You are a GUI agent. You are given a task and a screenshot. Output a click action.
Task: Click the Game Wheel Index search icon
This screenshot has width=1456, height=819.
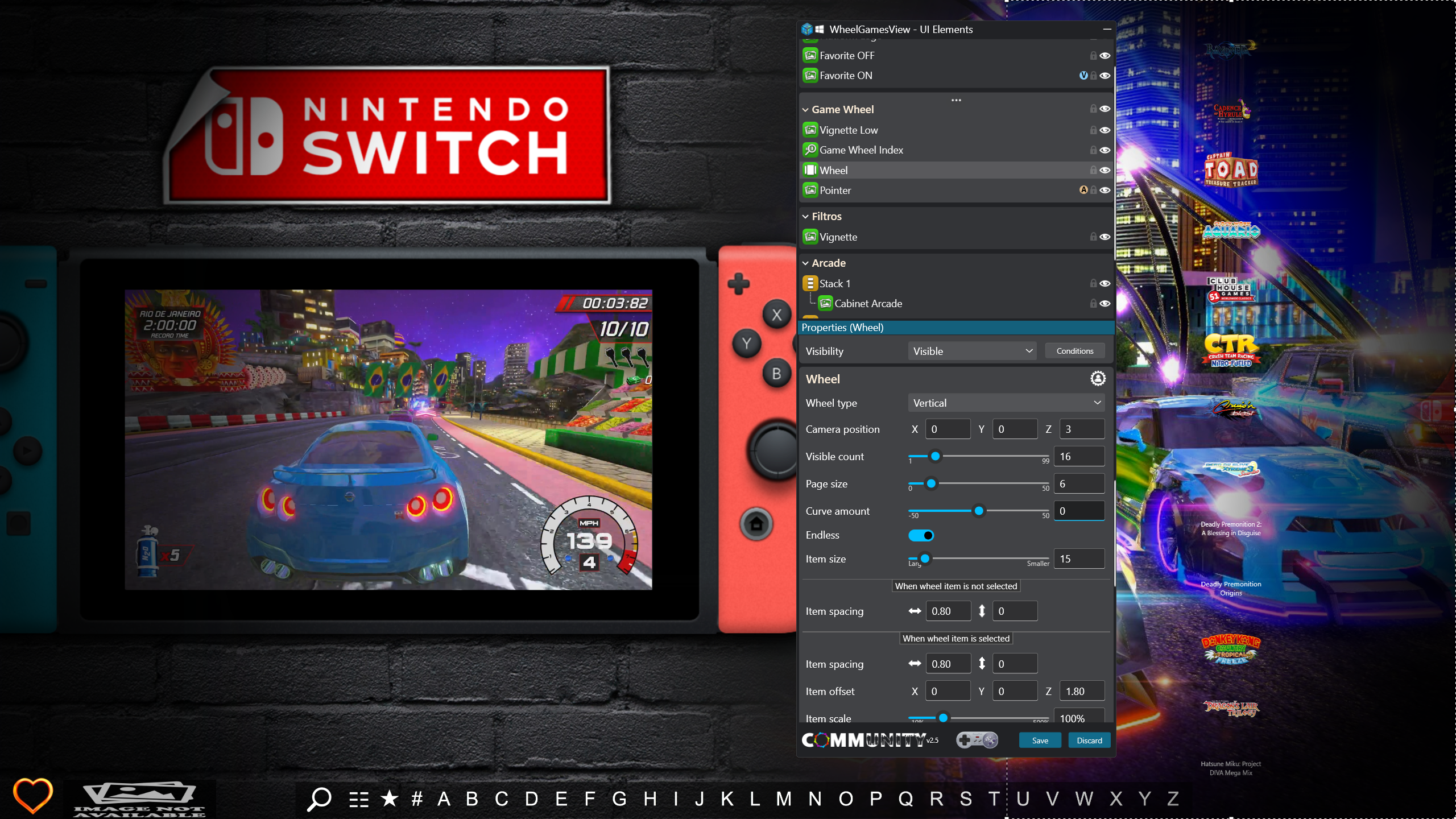tap(810, 150)
